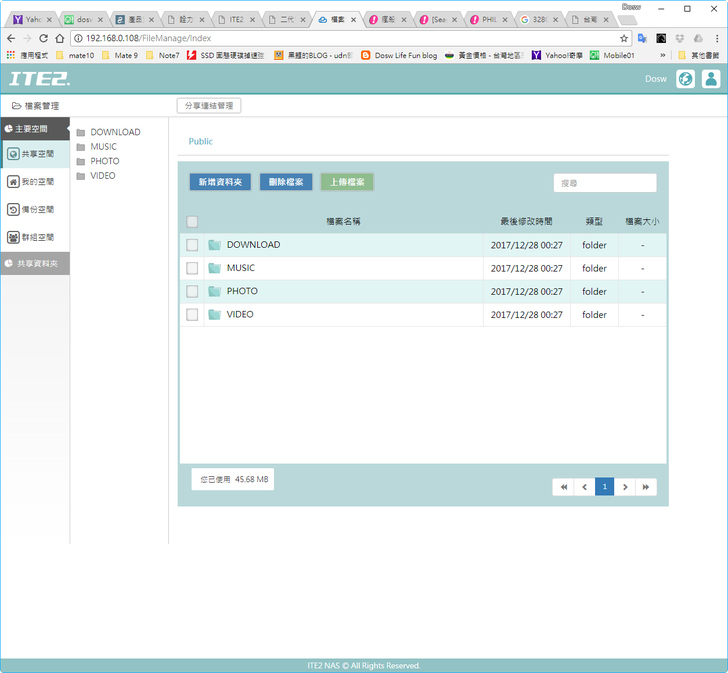This screenshot has width=728, height=673.
Task: Open the MUSIC folder in the tree
Action: pos(103,147)
